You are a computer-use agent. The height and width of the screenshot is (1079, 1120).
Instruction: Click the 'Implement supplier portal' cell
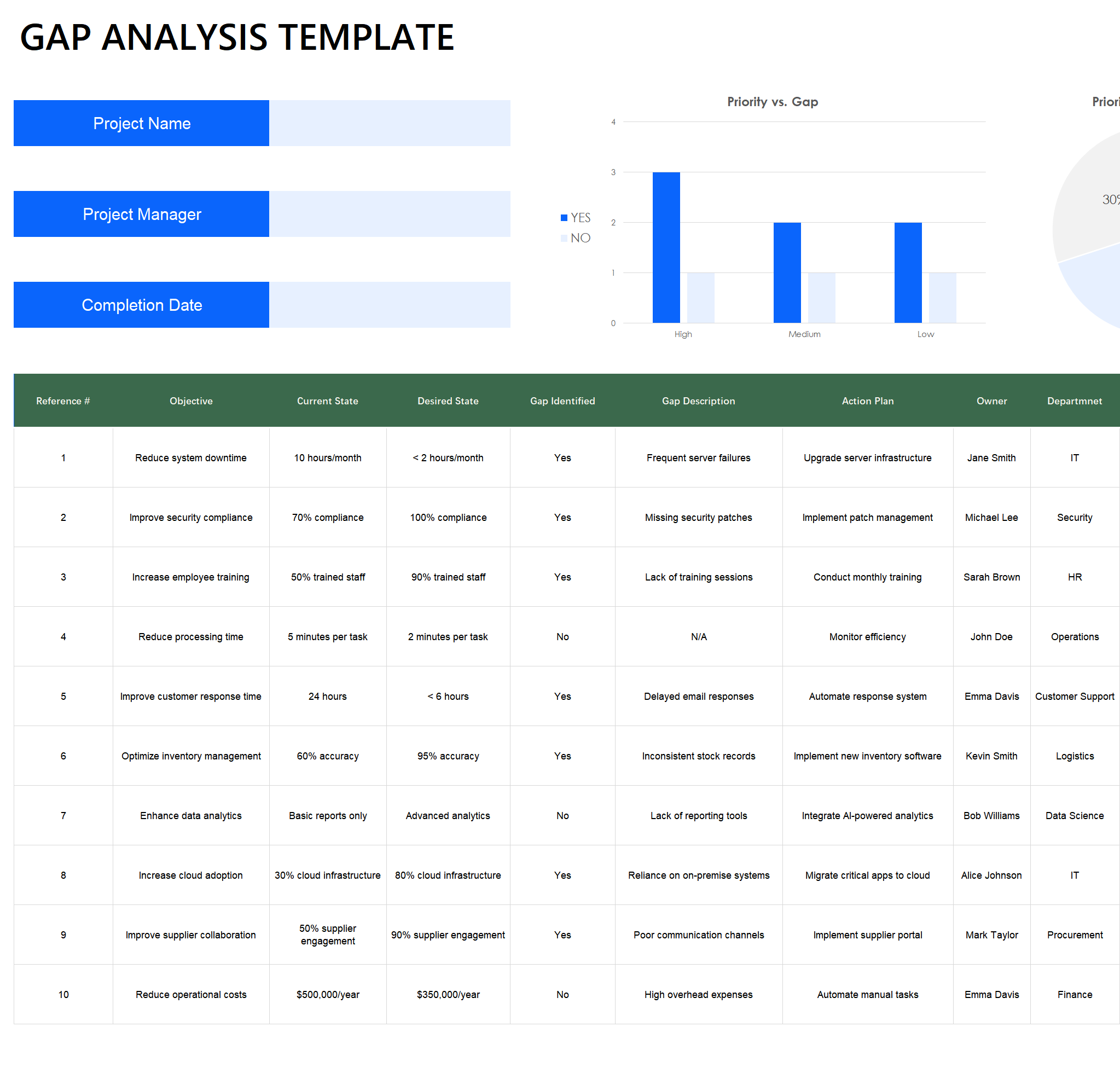pyautogui.click(x=867, y=935)
